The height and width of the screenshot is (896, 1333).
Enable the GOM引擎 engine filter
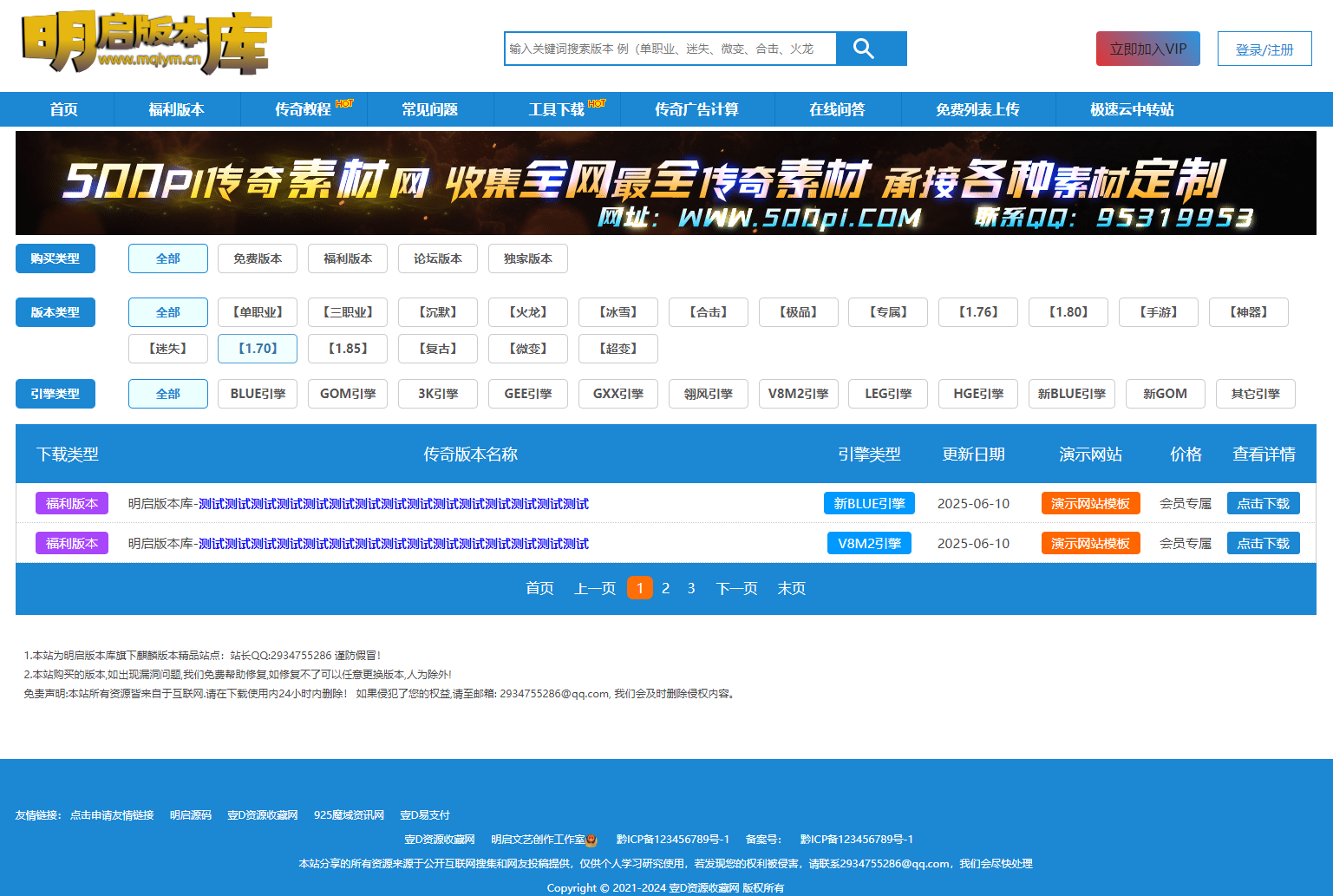[x=347, y=393]
